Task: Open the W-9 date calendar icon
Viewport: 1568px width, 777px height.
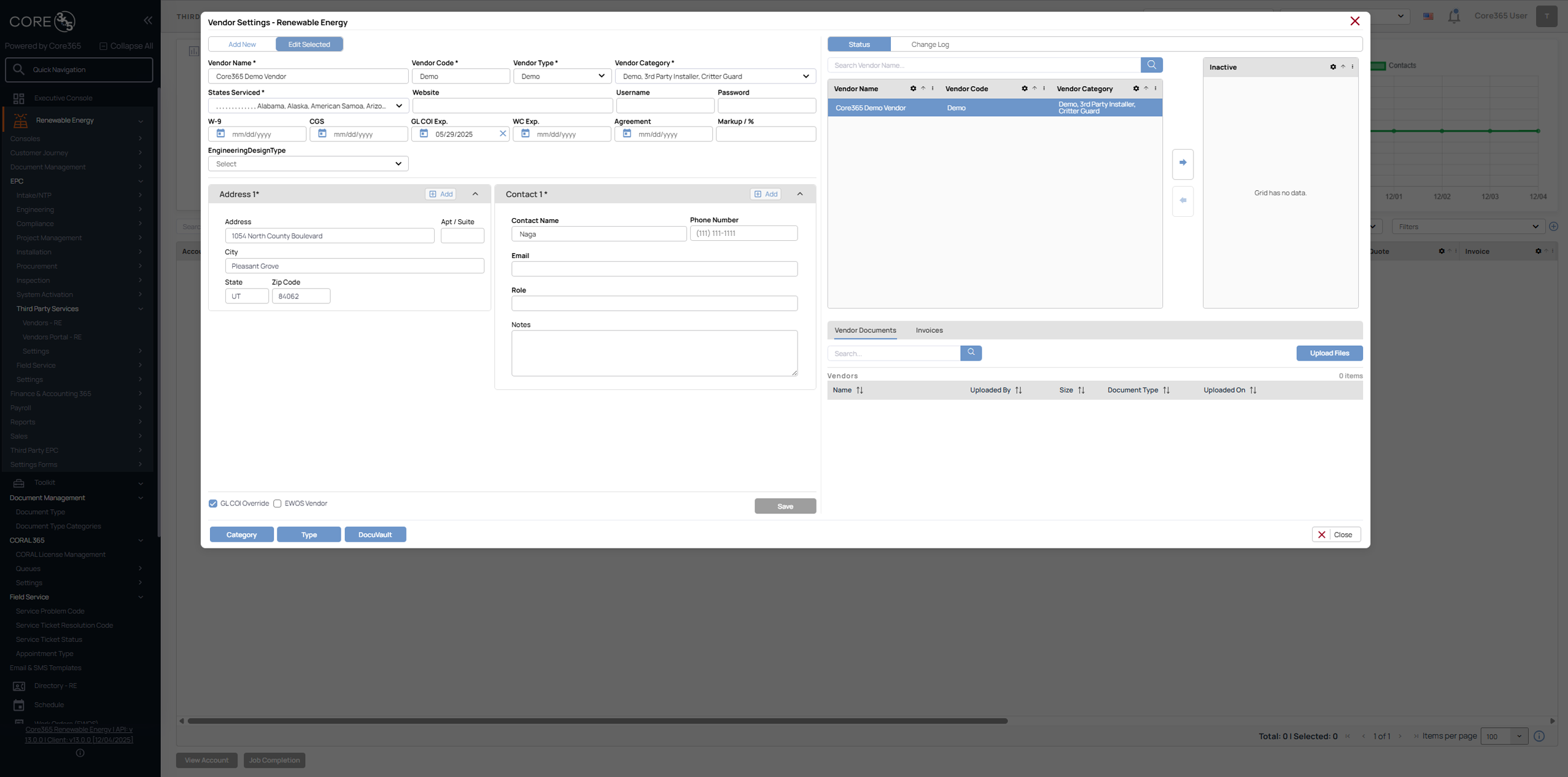Action: pos(220,134)
